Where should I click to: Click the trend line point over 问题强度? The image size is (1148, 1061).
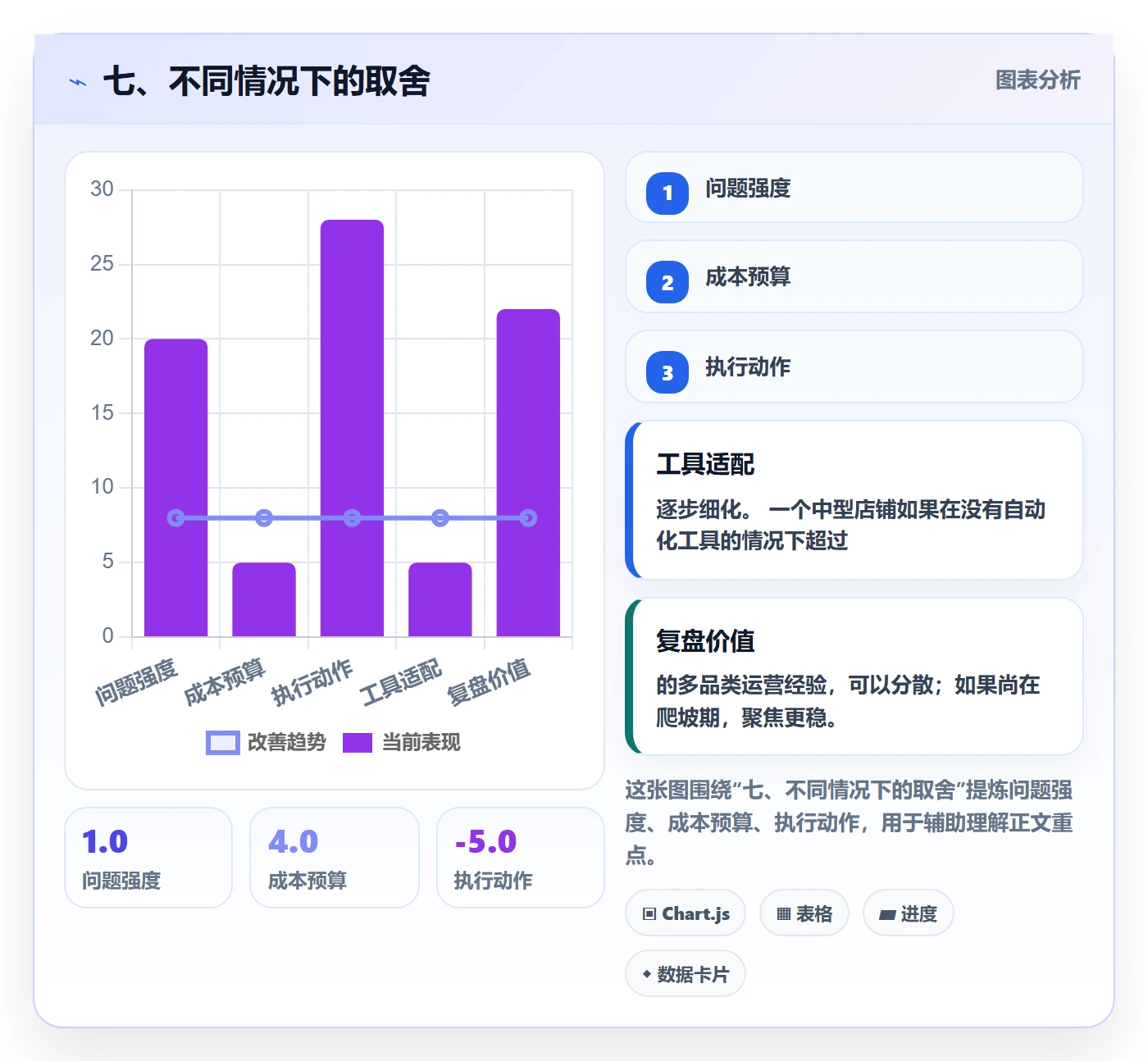[176, 518]
